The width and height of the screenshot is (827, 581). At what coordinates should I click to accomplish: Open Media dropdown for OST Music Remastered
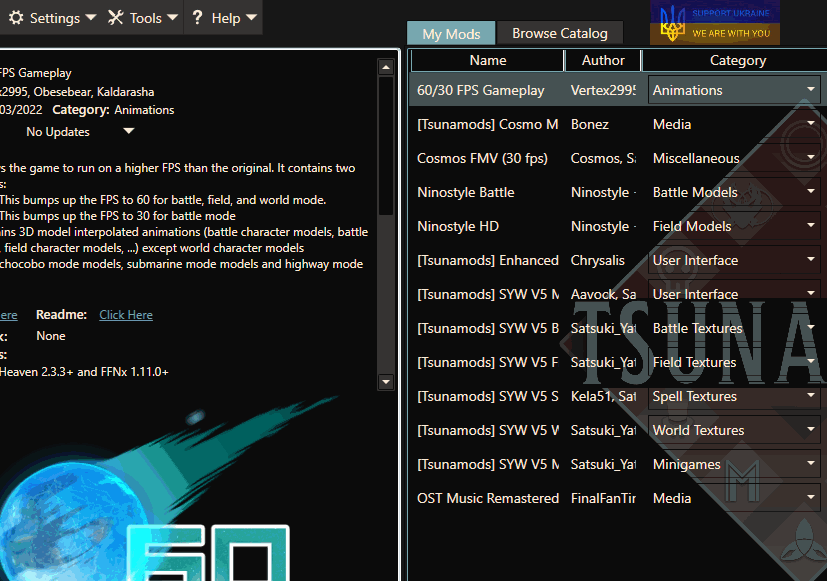pos(734,498)
